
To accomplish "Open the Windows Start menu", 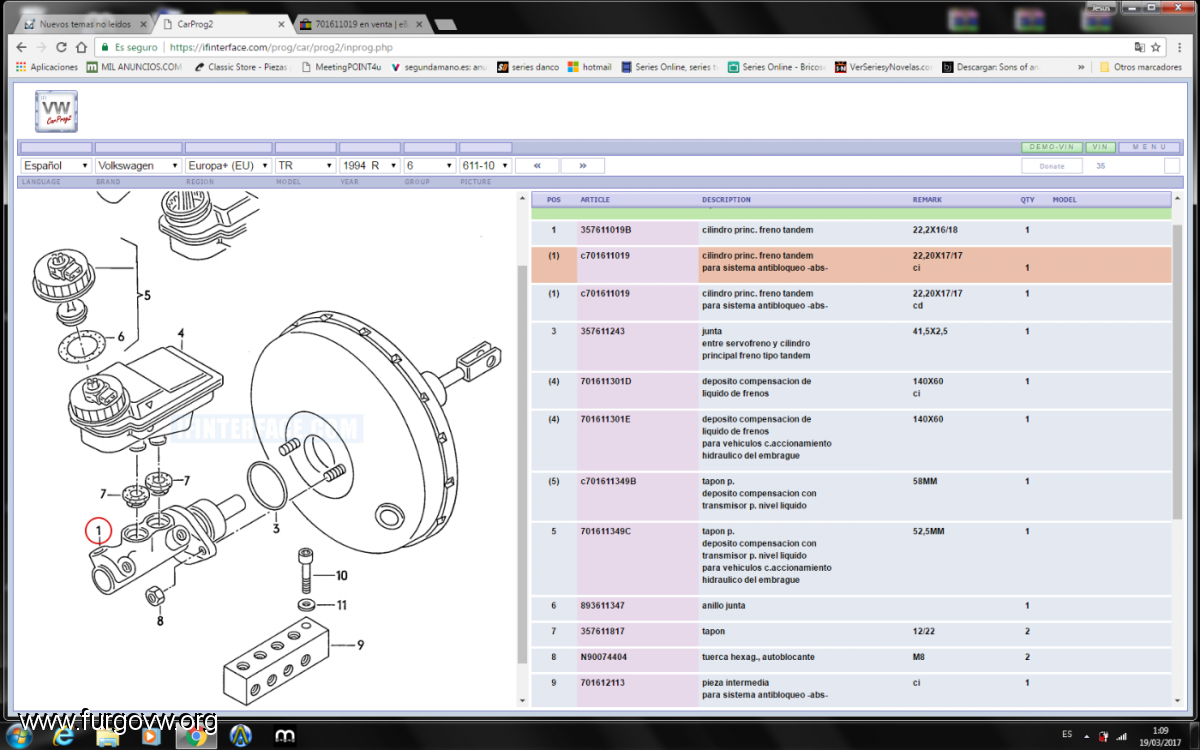I will click(19, 735).
